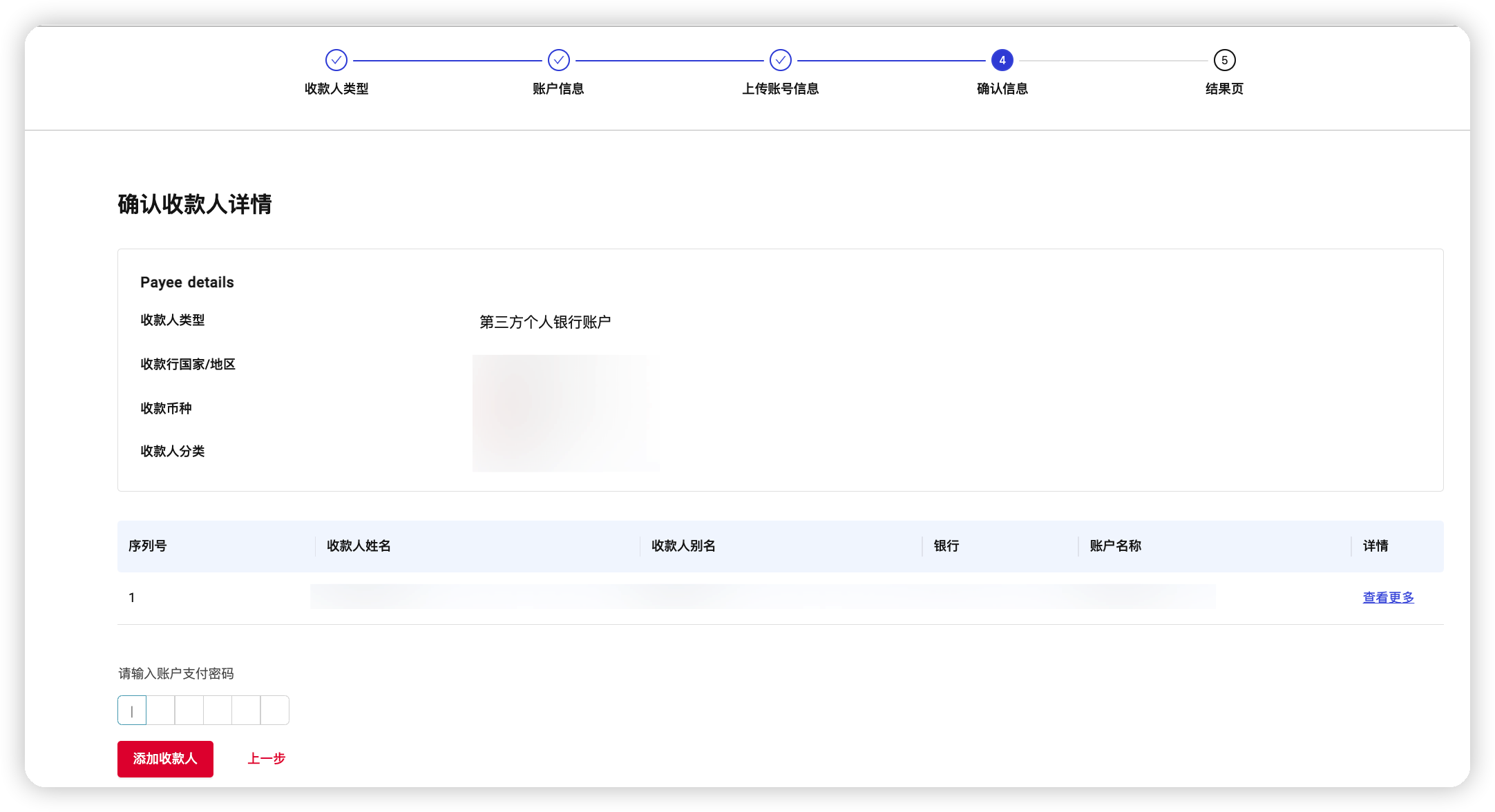This screenshot has height=812, width=1495.
Task: Click the Payee details section heading
Action: pyautogui.click(x=187, y=282)
